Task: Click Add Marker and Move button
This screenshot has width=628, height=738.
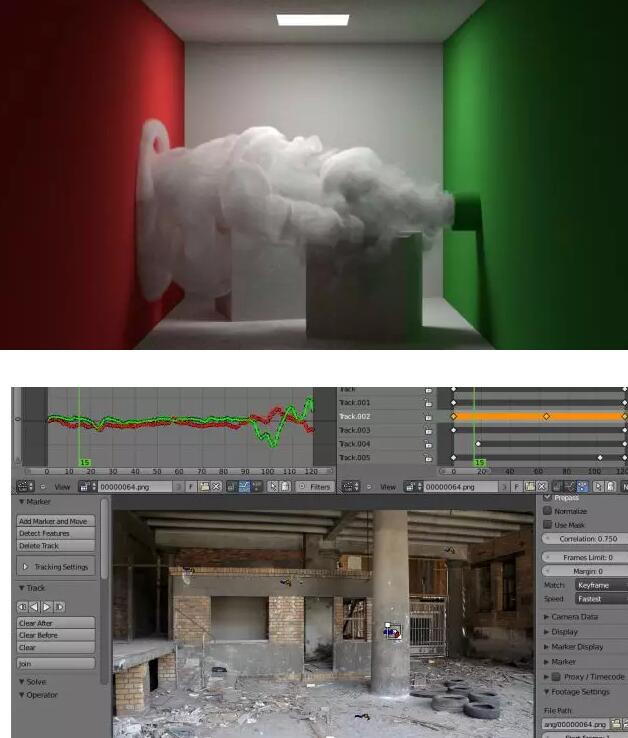Action: click(x=56, y=521)
